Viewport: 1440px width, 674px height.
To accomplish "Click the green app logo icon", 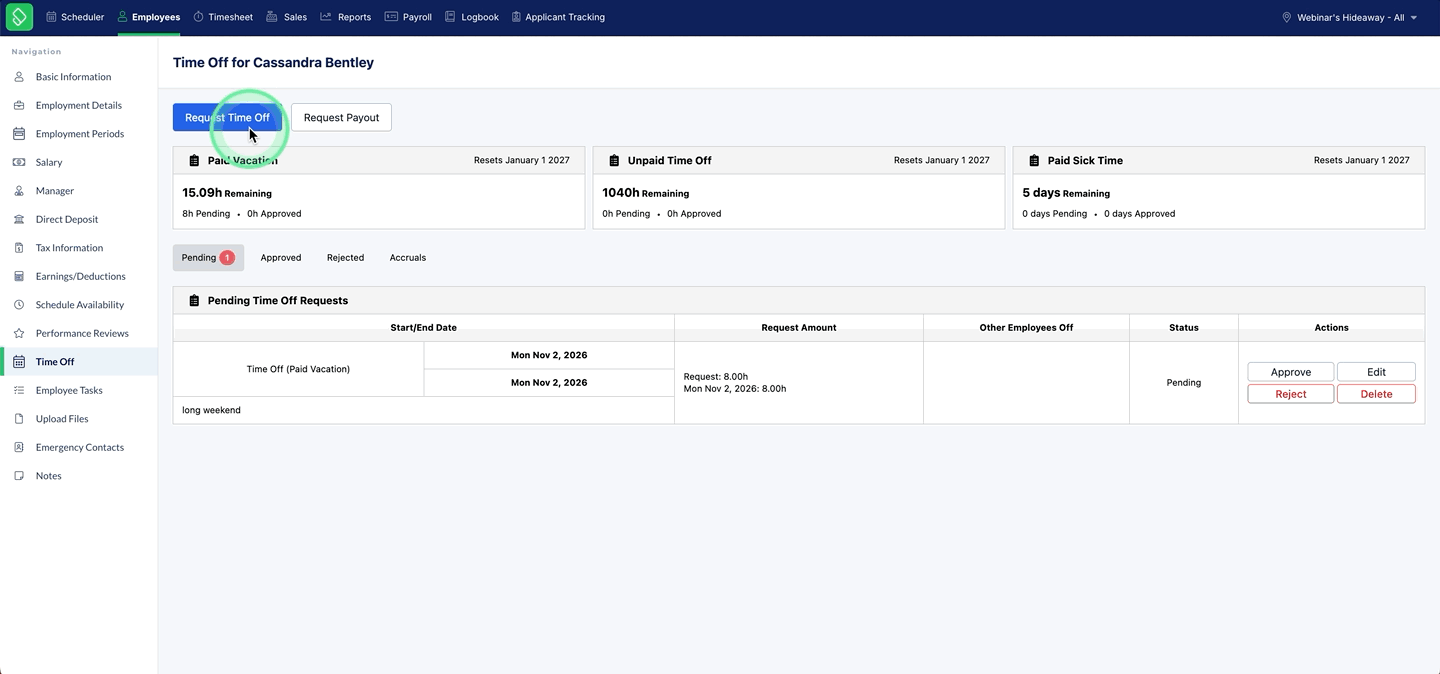I will pos(19,17).
